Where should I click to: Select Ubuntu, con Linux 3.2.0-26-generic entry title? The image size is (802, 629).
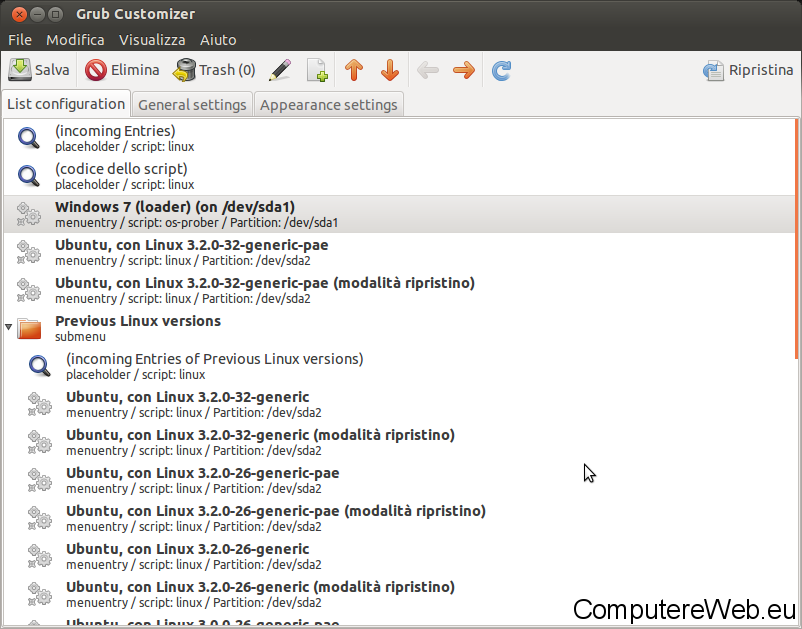point(188,549)
